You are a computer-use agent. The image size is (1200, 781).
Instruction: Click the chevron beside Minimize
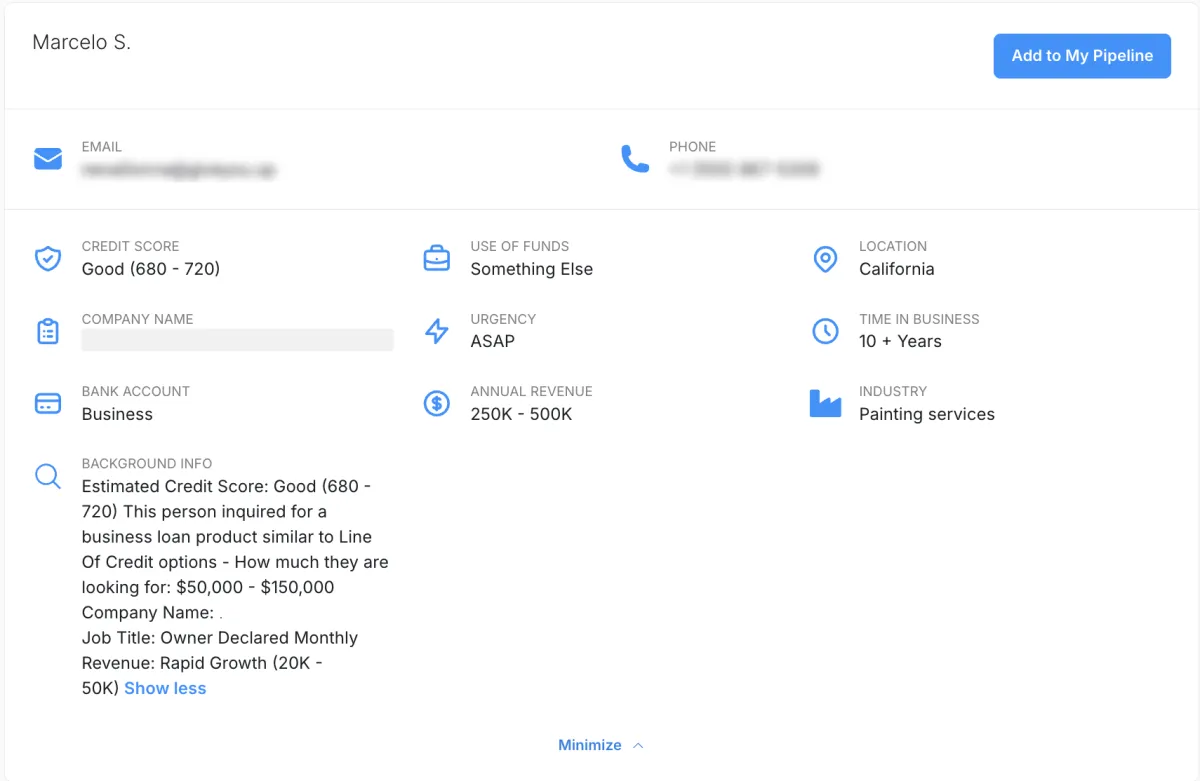click(639, 745)
